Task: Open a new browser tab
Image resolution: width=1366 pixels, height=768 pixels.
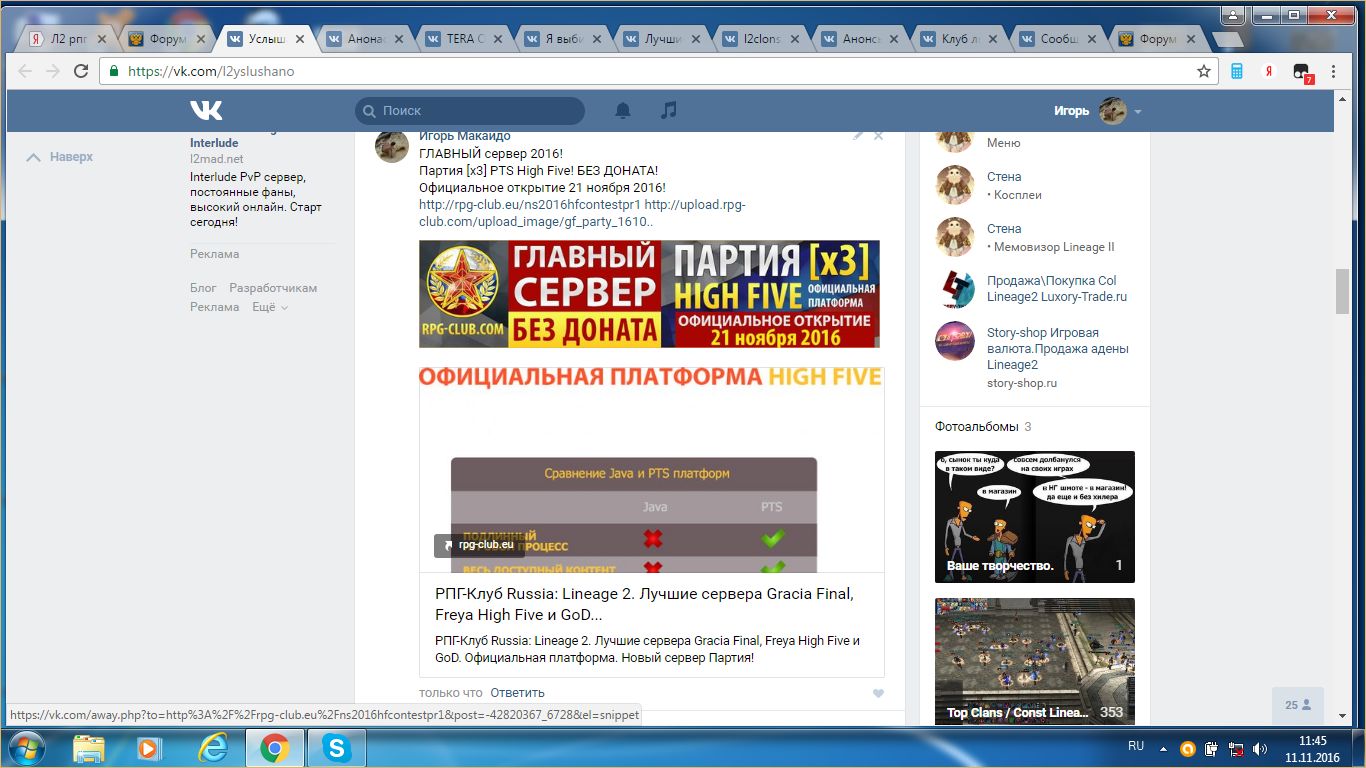Action: 1225,40
